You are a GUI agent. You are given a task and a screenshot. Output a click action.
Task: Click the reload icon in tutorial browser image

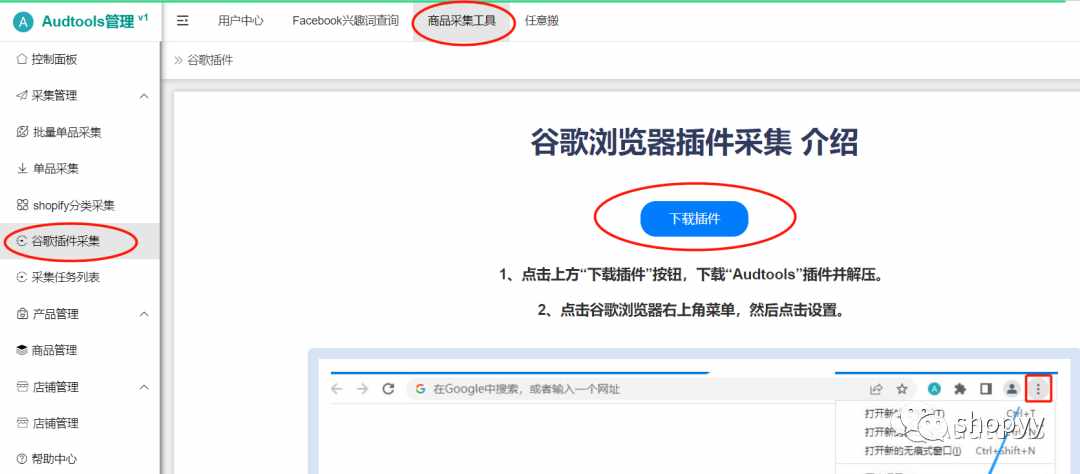pyautogui.click(x=388, y=389)
